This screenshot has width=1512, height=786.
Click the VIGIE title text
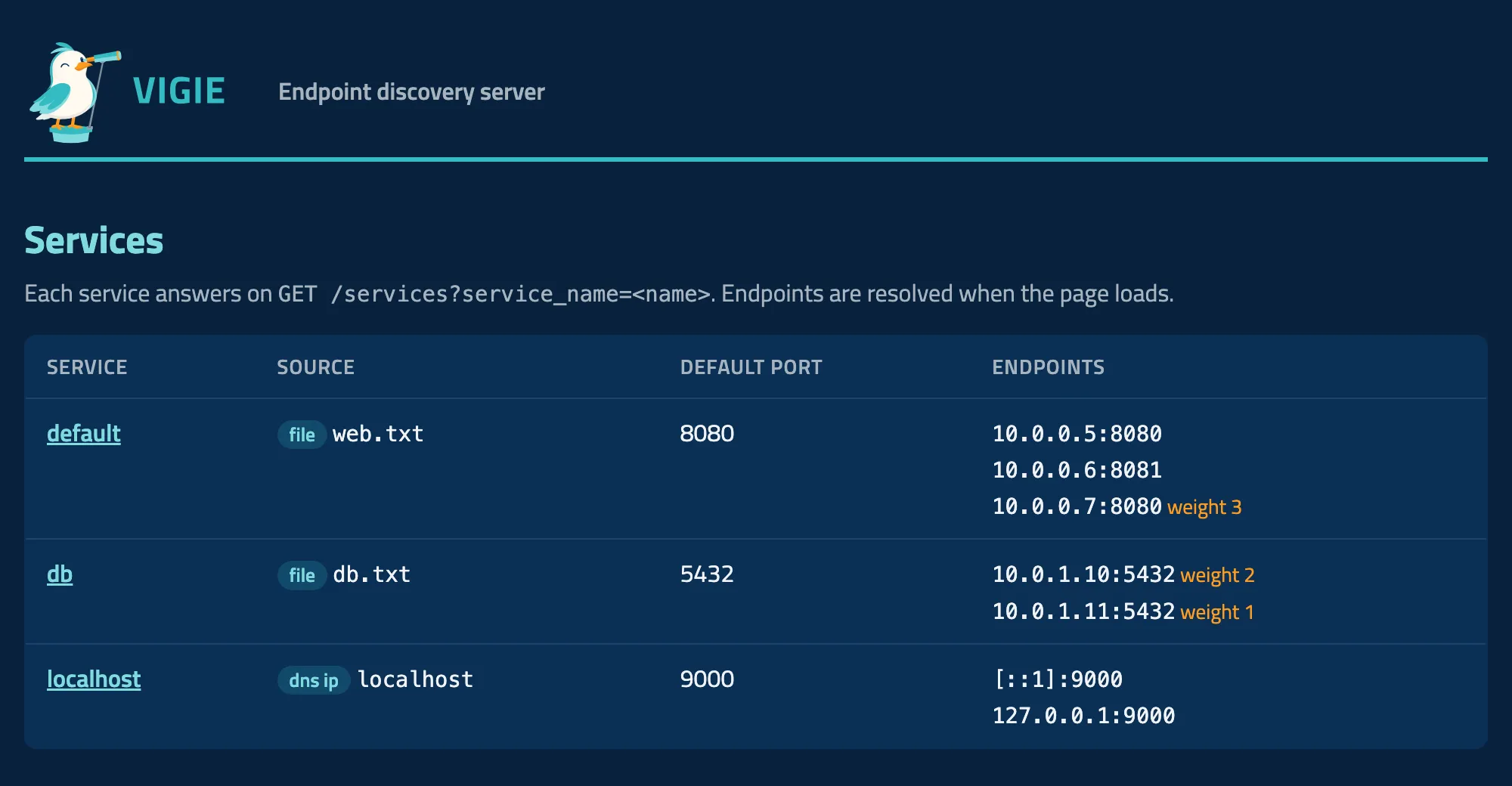[179, 91]
